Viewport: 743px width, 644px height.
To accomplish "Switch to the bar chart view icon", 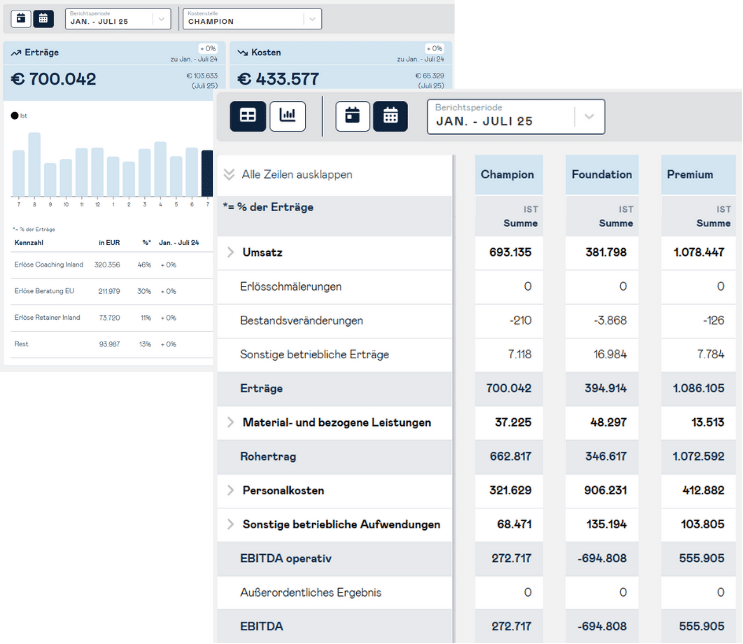I will [x=288, y=116].
